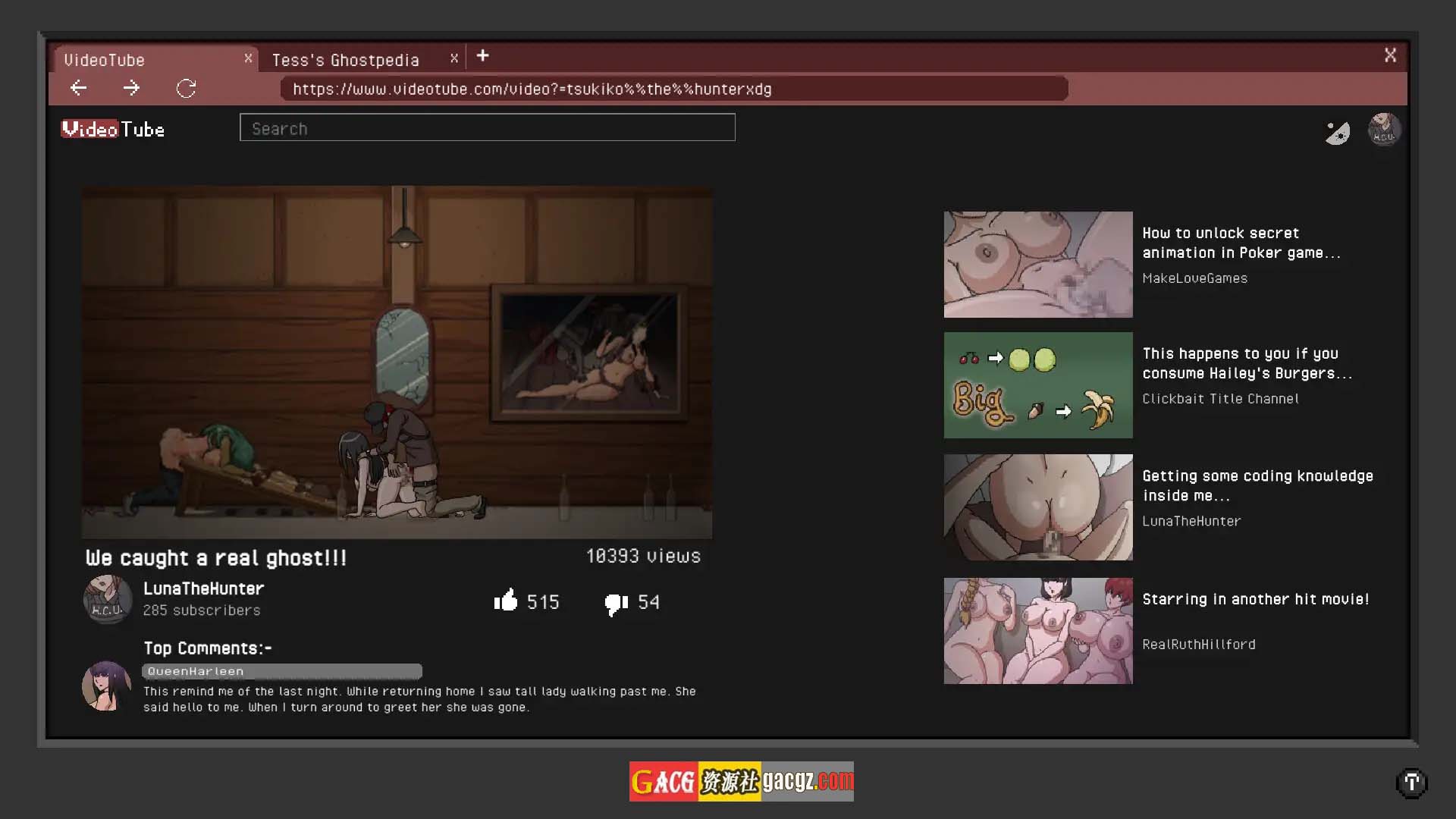
Task: Click the URL address bar
Action: coord(673,89)
